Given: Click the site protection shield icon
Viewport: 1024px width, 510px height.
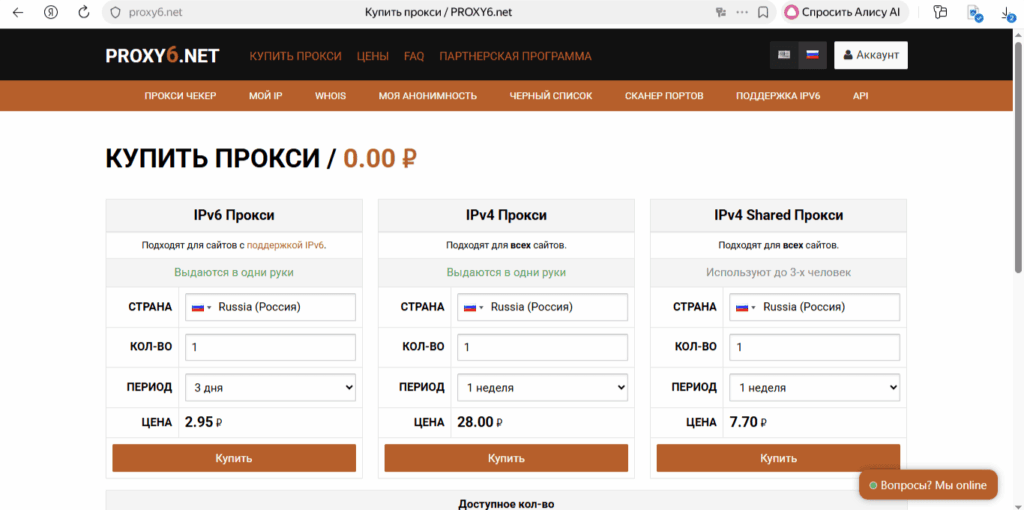Looking at the screenshot, I should coord(116,12).
